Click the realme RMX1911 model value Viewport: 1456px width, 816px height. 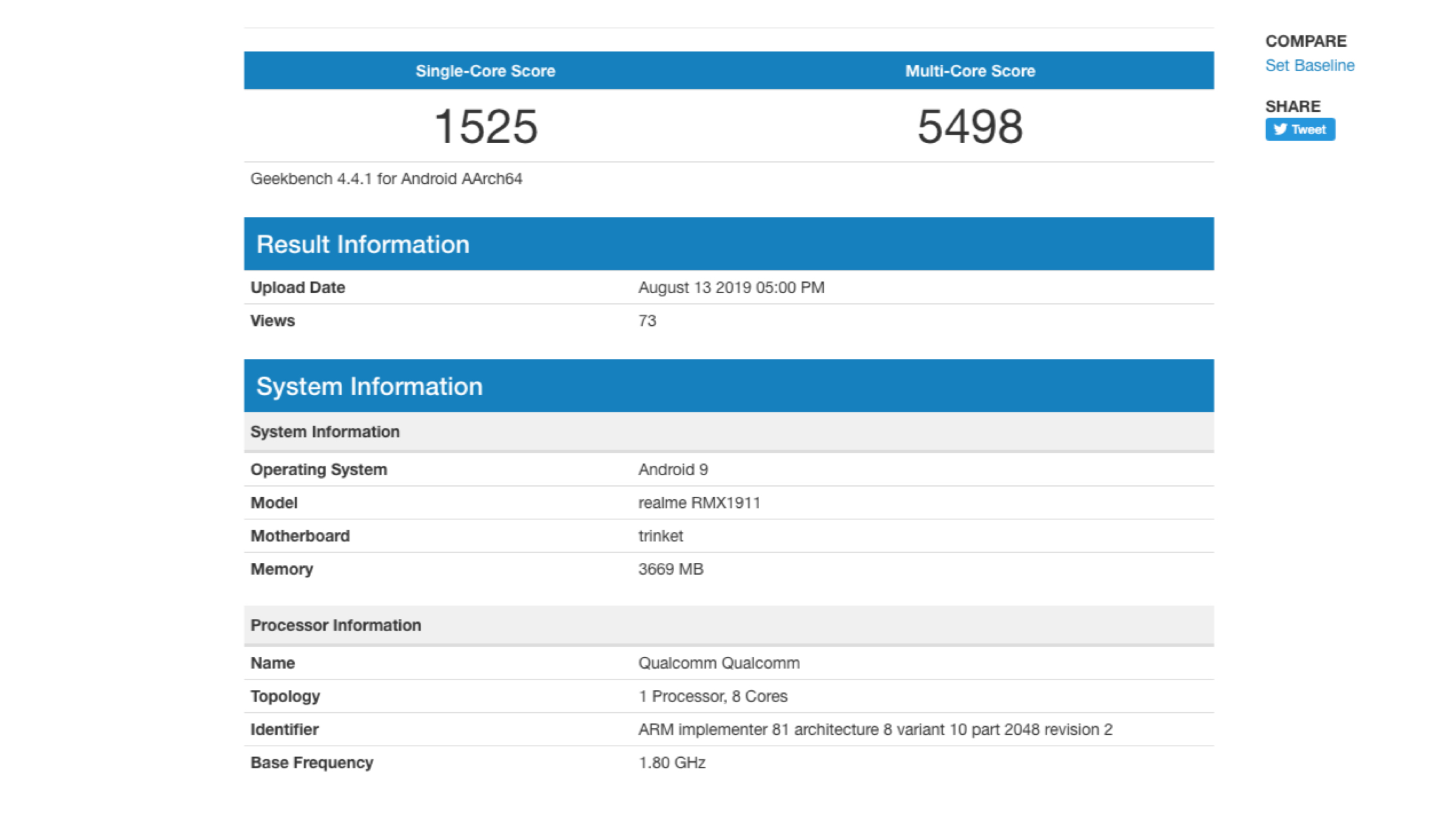click(x=699, y=503)
